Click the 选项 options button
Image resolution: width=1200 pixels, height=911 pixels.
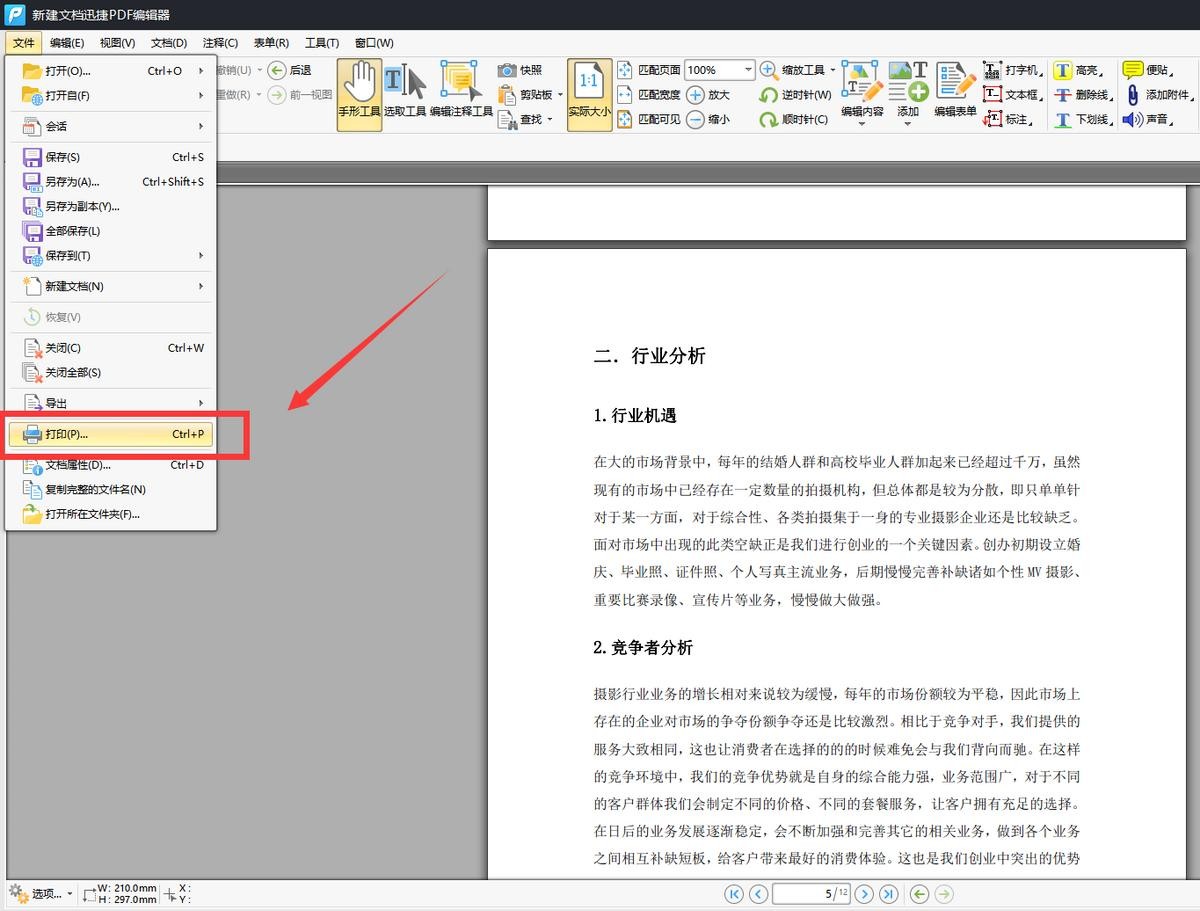click(x=40, y=893)
